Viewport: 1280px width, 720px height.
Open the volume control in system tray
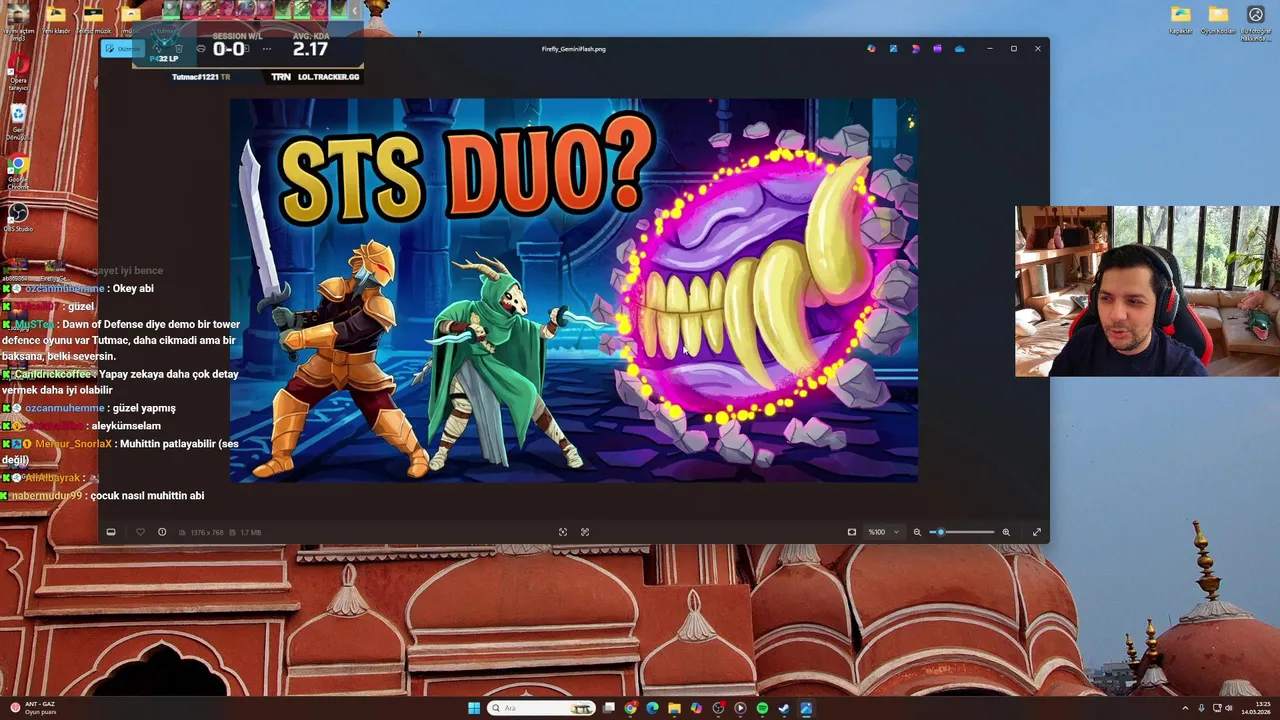click(1229, 708)
